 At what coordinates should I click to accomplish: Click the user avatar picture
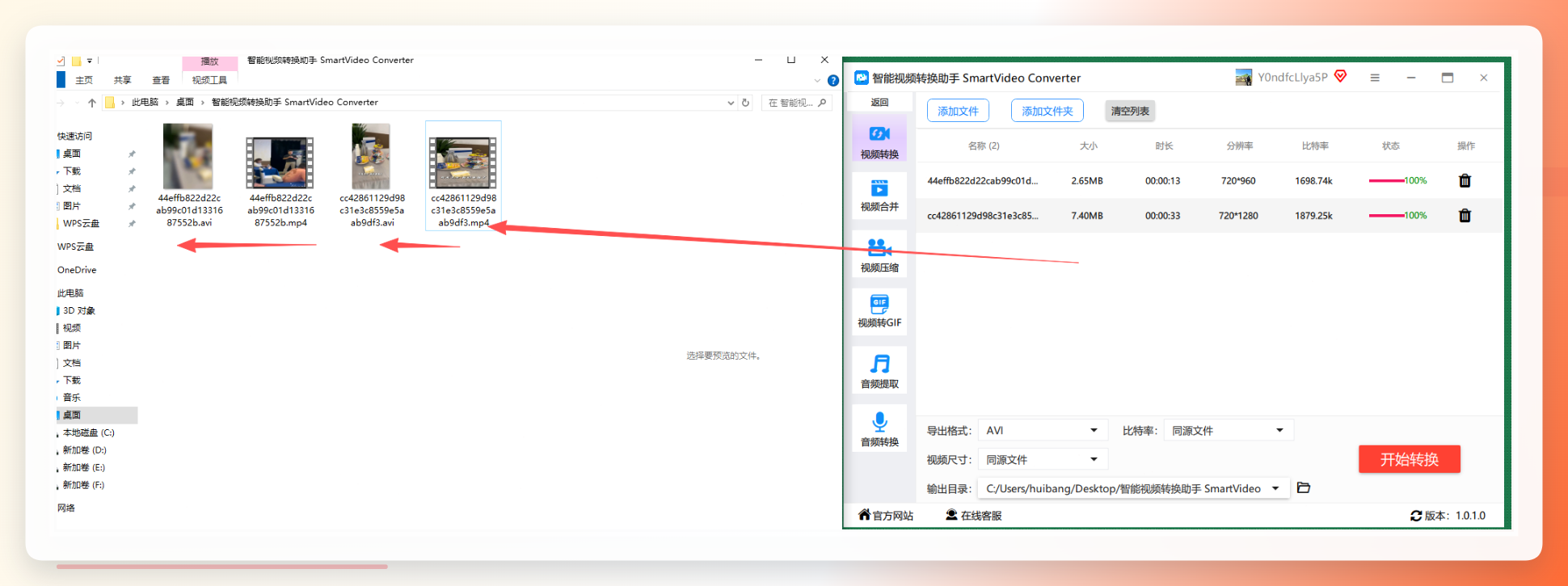point(1244,78)
